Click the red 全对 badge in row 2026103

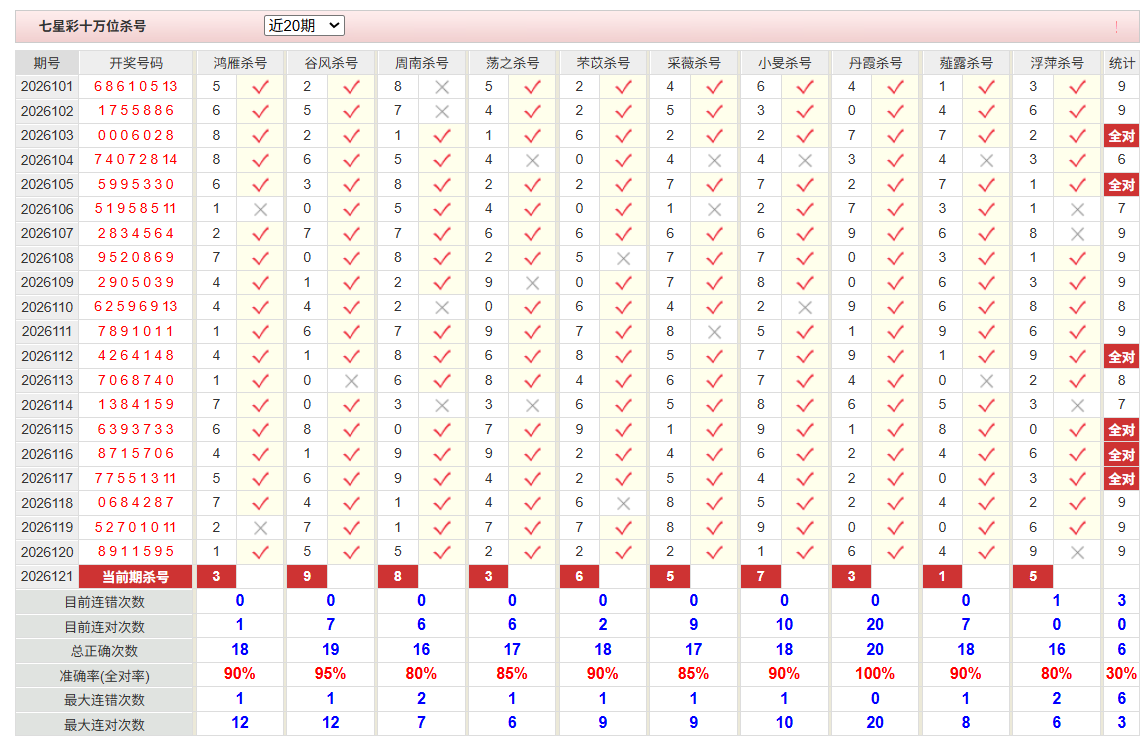[1121, 136]
